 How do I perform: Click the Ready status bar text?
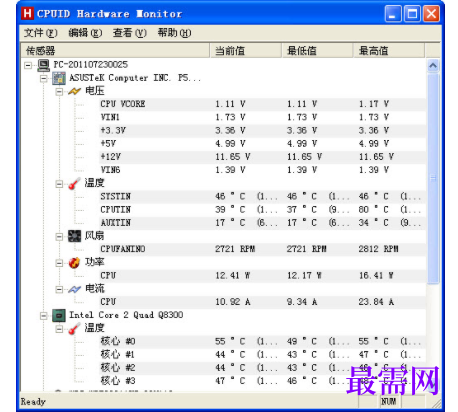[x=33, y=402]
